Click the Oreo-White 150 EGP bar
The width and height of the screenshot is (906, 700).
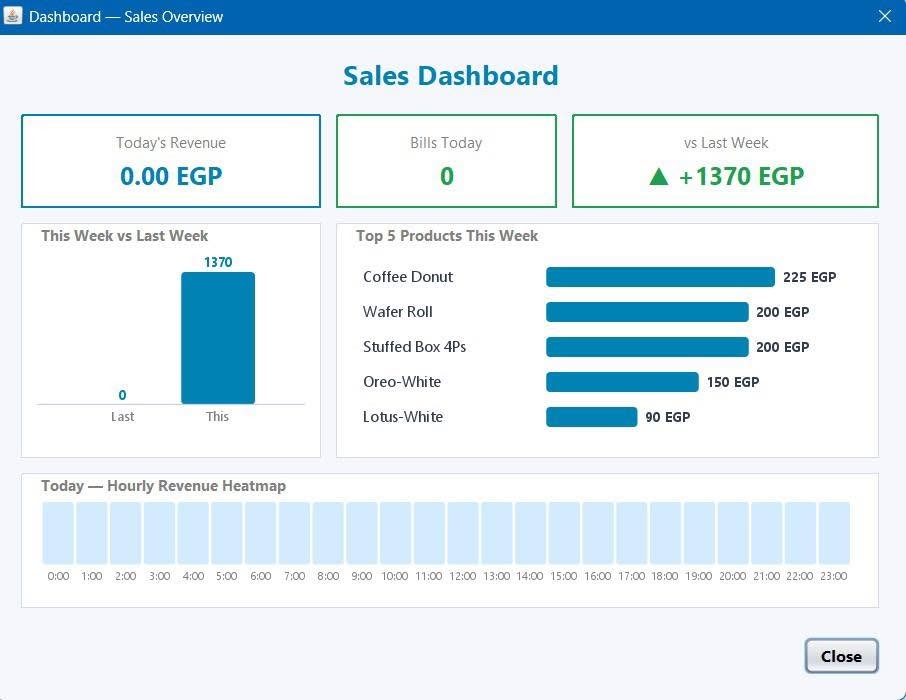(622, 382)
